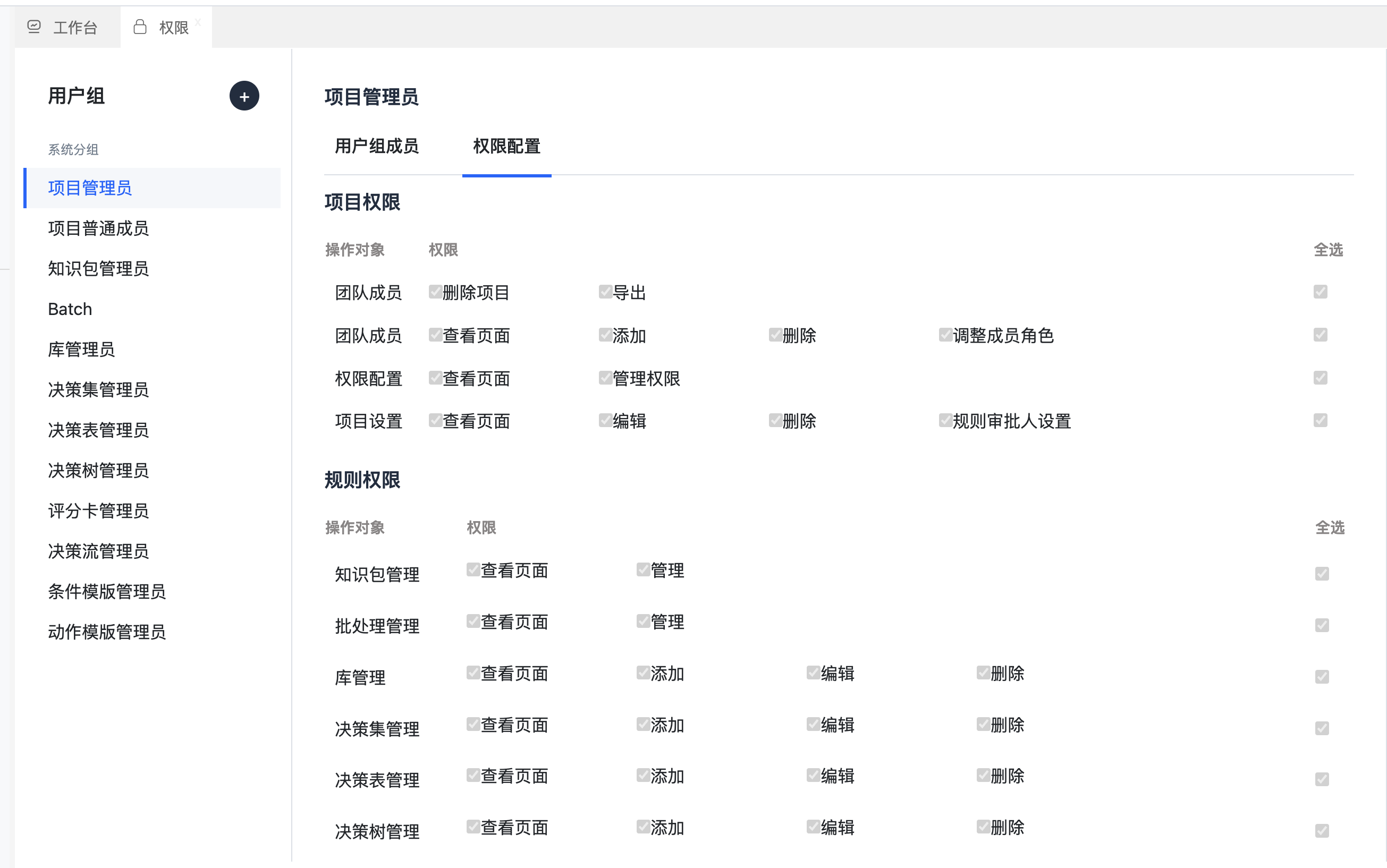Screen dimensions: 1387x868
Task: Select 决策树管理员 in the group list
Action: point(98,470)
